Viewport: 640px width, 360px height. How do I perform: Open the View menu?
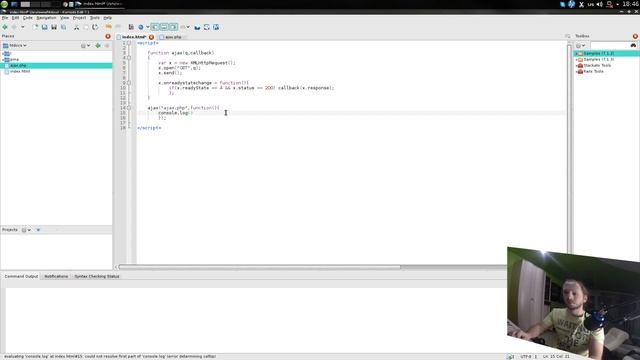point(64,18)
